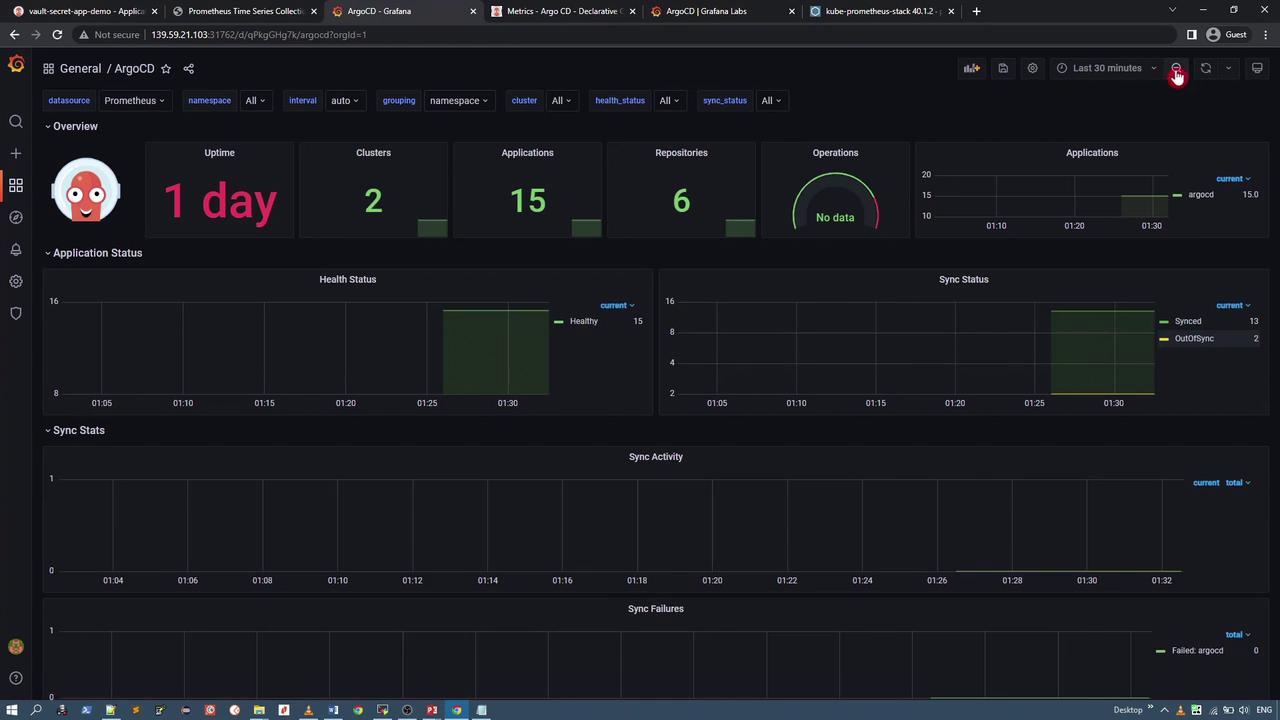Click the General breadcrumb link
This screenshot has height=720, width=1280.
pos(80,69)
